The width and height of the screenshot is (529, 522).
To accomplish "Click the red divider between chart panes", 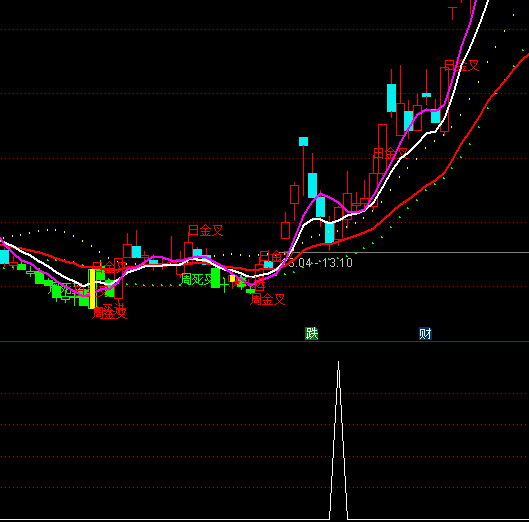I will (264, 342).
